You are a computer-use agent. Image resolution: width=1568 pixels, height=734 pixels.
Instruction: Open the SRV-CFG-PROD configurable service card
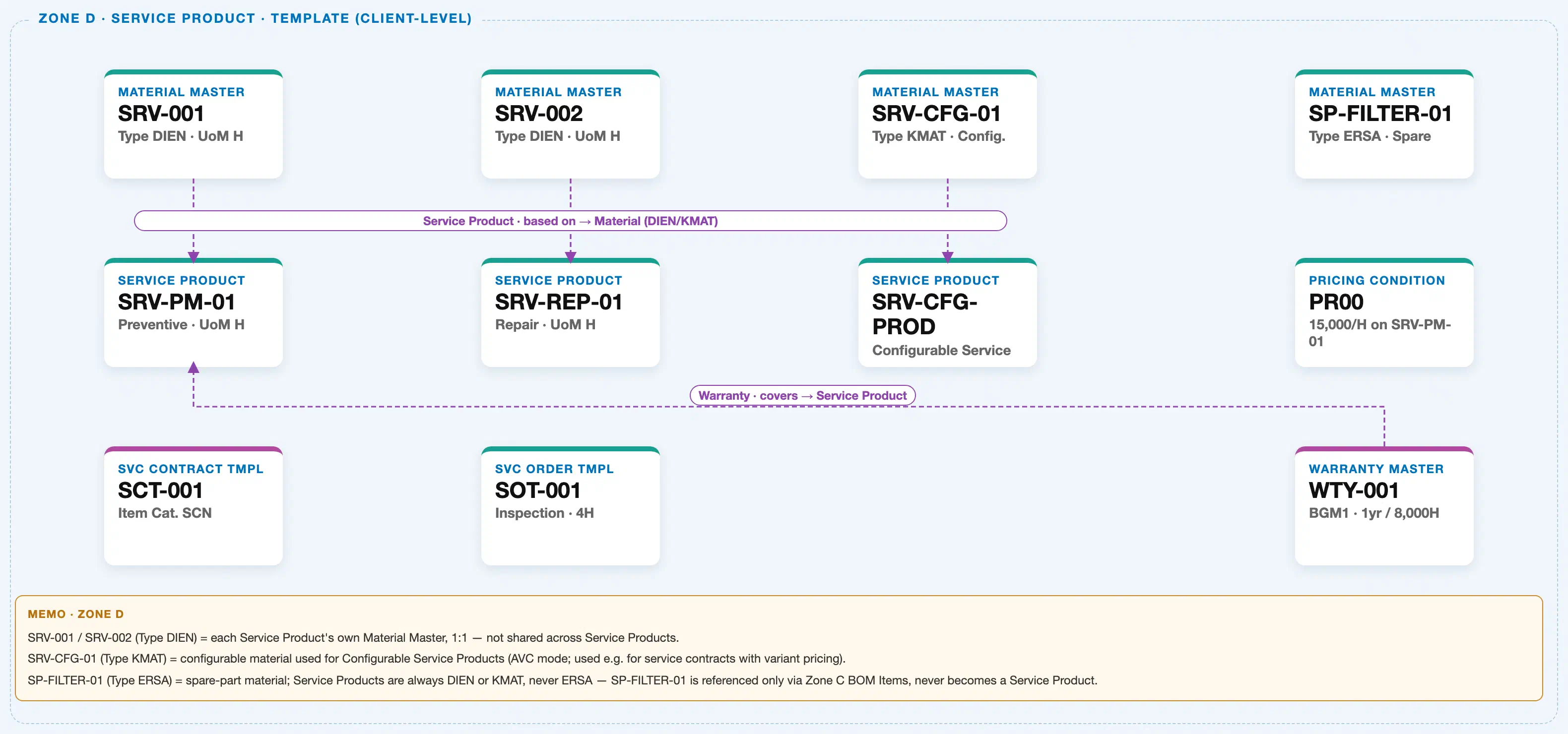pyautogui.click(x=947, y=313)
